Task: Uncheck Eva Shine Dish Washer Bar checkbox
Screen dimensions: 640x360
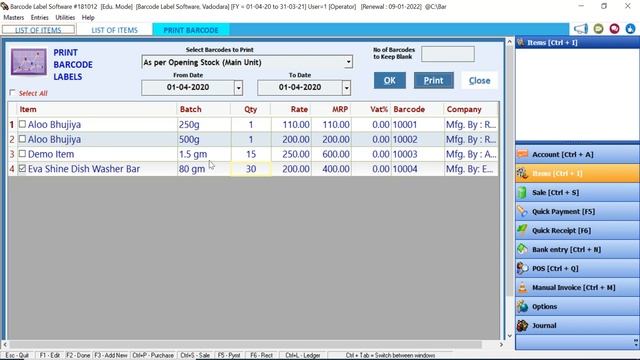Action: 22,168
